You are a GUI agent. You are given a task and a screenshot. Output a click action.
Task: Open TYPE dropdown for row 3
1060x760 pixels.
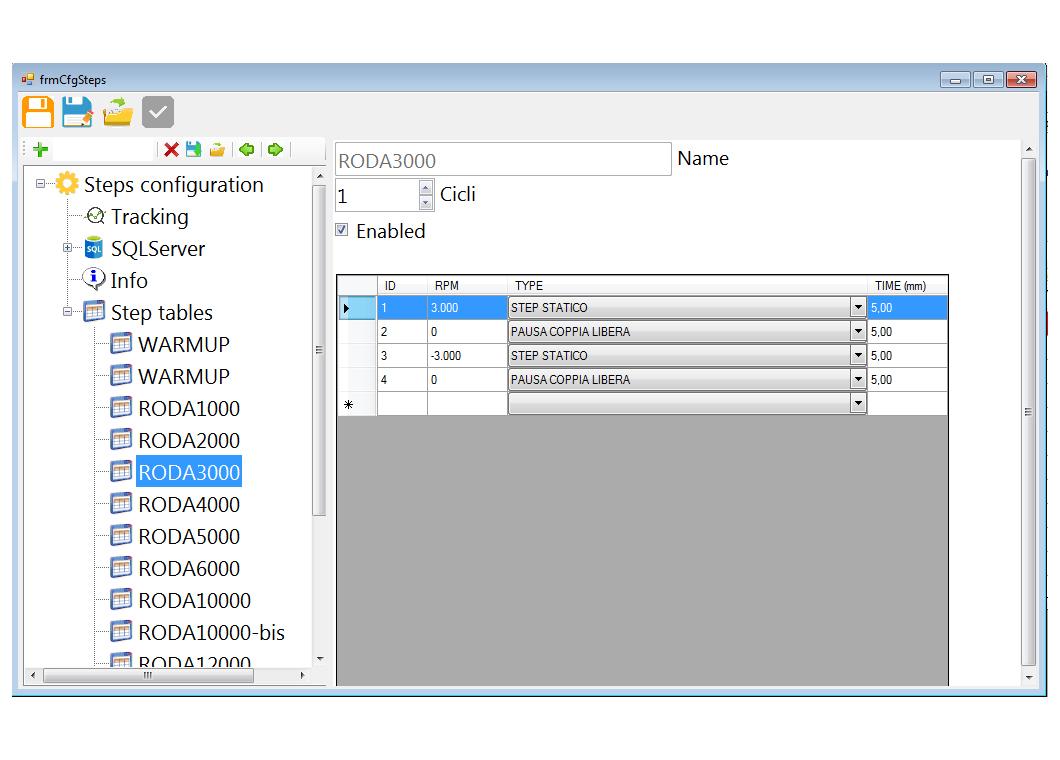coord(857,356)
